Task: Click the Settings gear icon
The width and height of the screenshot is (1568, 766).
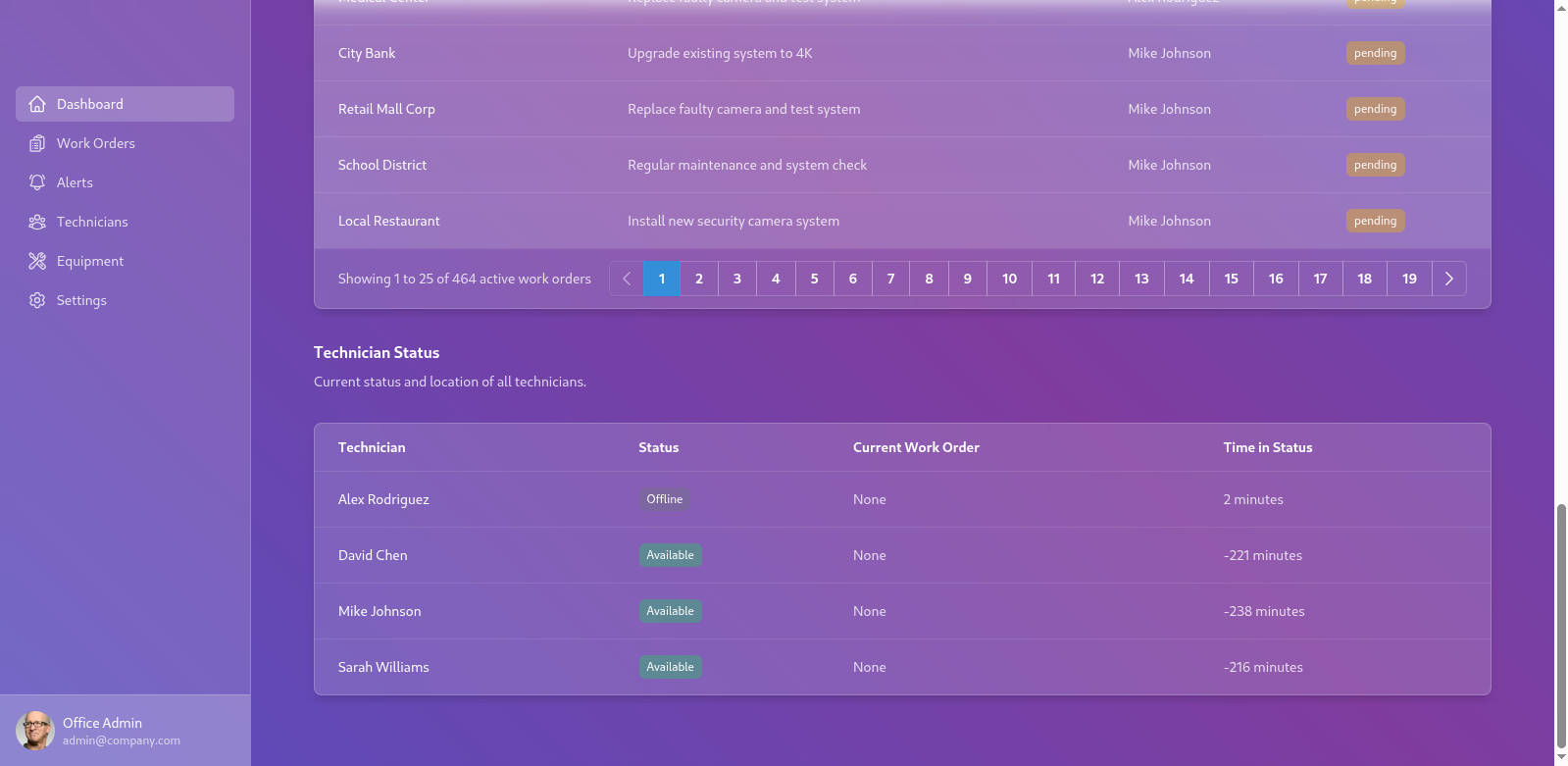Action: coord(37,300)
